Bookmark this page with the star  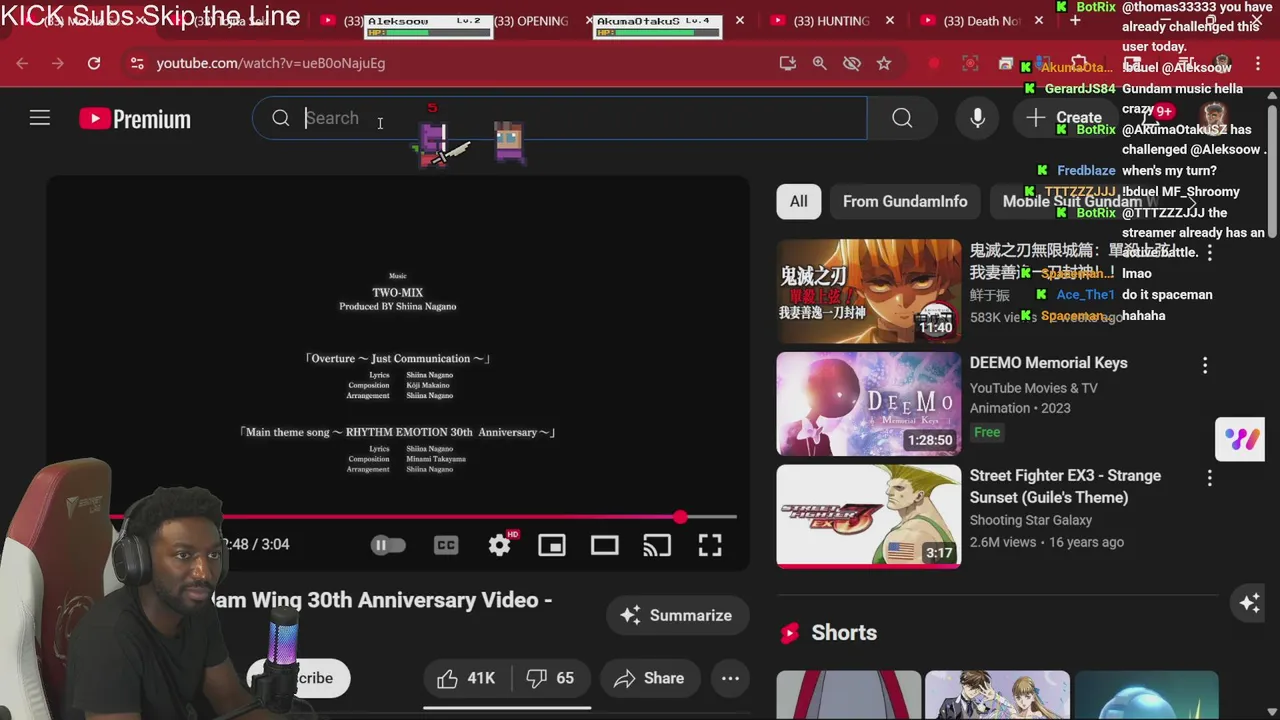(x=884, y=63)
